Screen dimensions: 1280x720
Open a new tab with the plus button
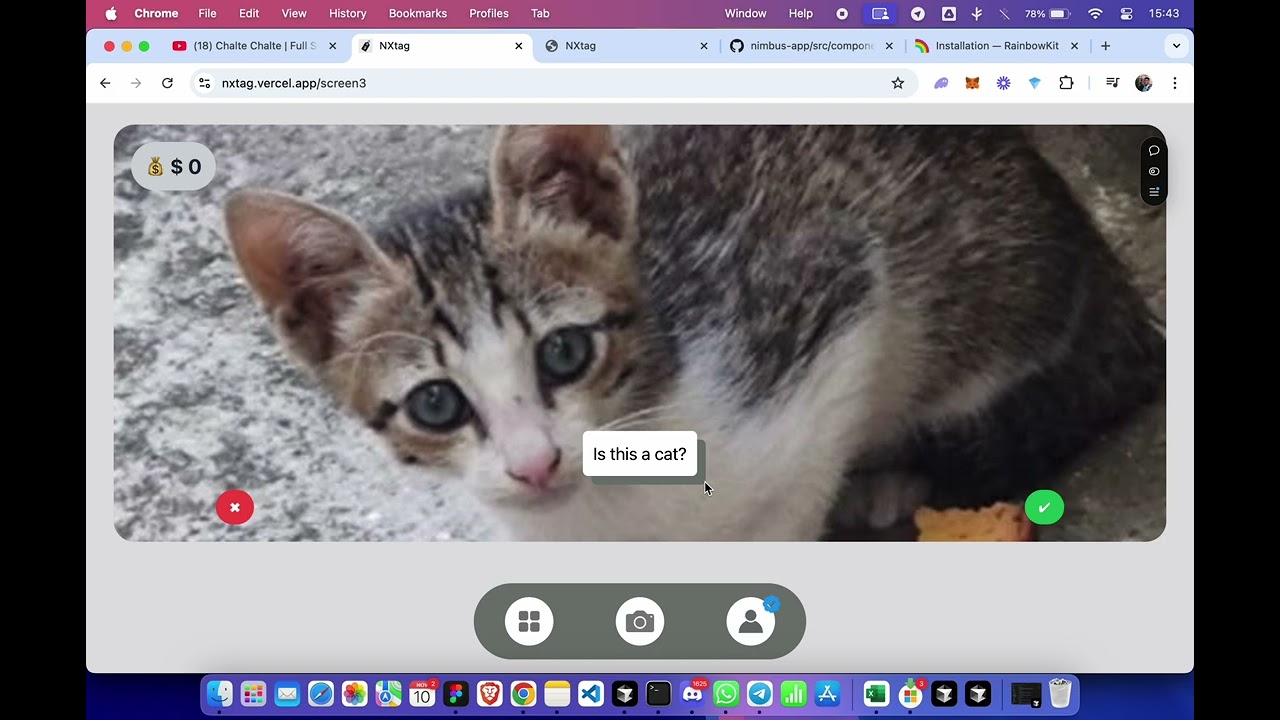1105,46
